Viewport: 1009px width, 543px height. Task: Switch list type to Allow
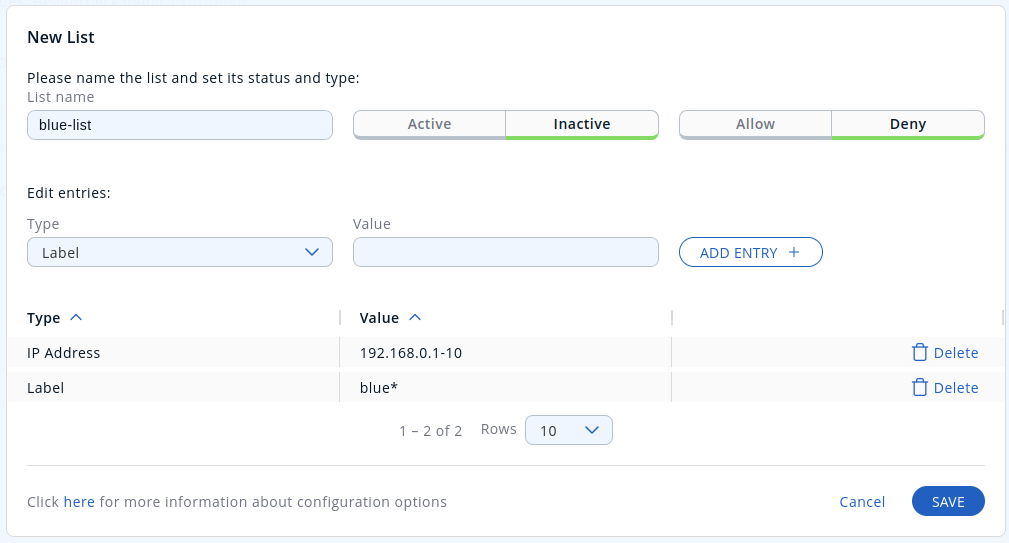tap(755, 124)
